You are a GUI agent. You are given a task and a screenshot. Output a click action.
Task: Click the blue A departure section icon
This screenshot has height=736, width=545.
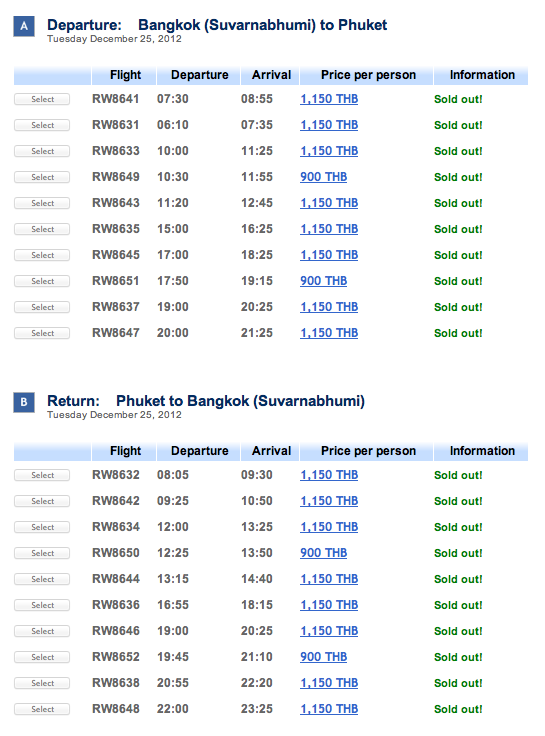24,26
